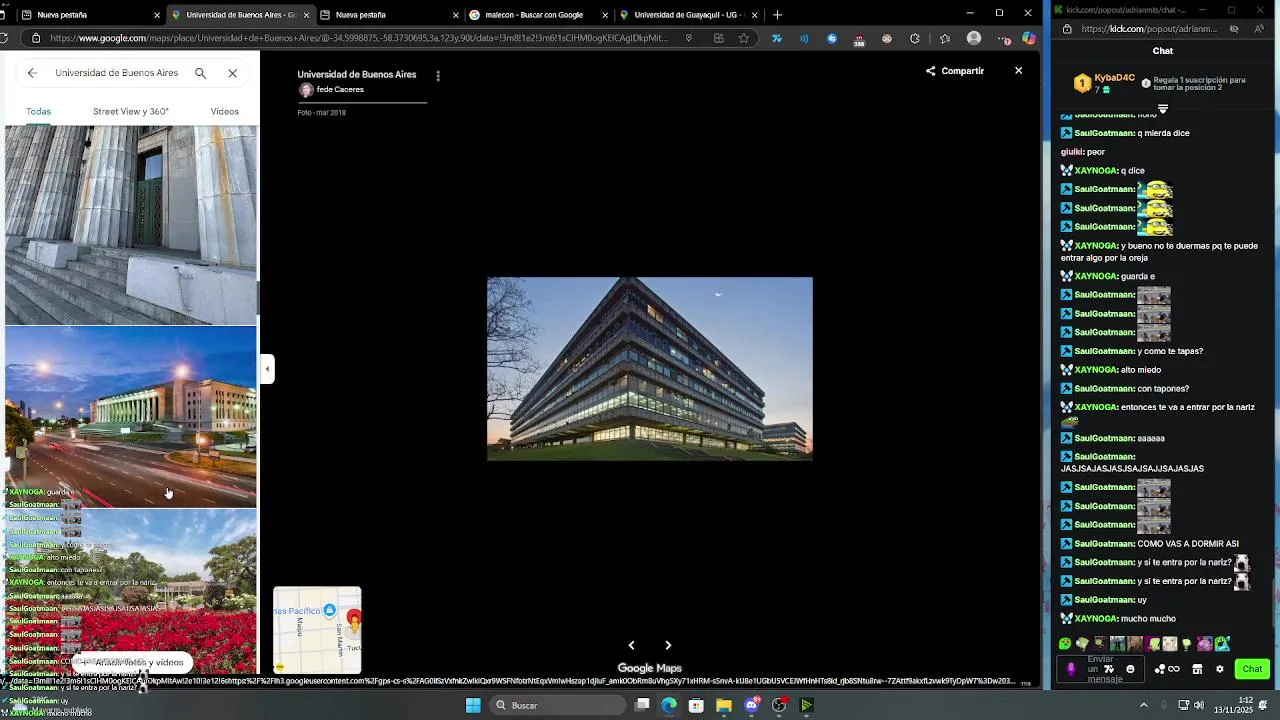Image resolution: width=1280 pixels, height=720 pixels.
Task: Click the Añadir fotos y vídeos button
Action: [133, 662]
